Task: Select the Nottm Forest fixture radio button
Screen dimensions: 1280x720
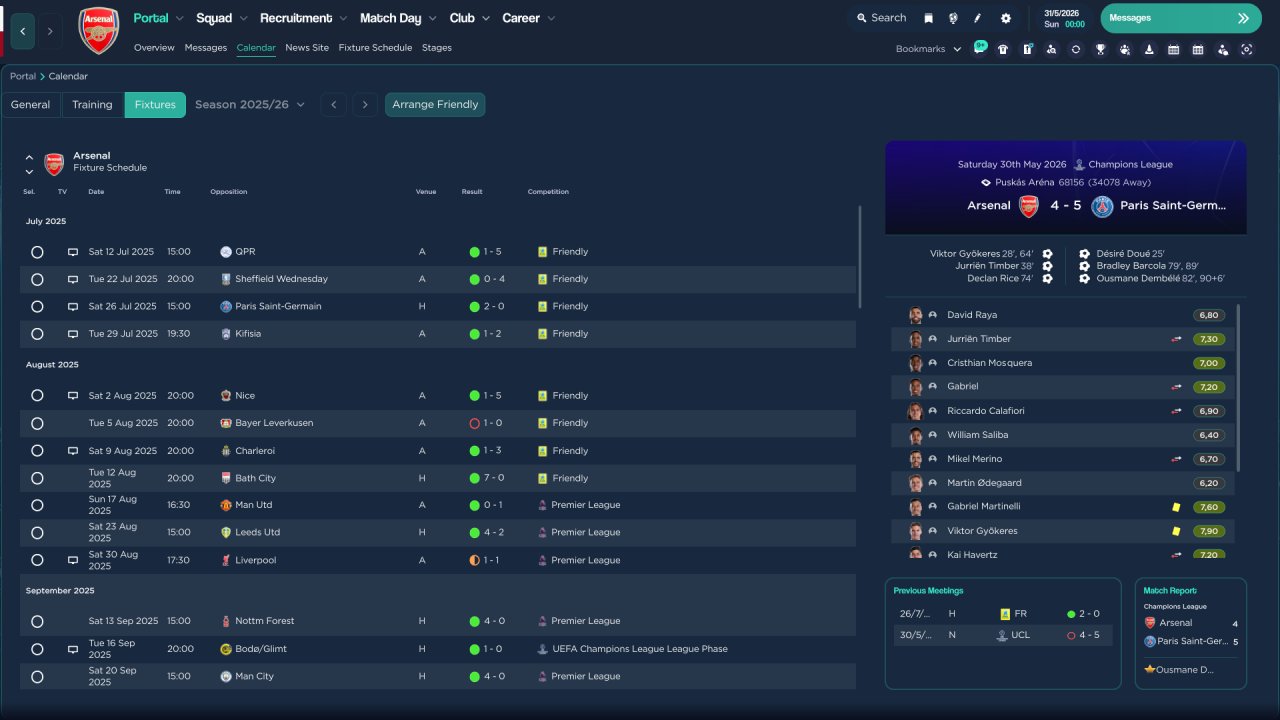Action: pos(37,621)
